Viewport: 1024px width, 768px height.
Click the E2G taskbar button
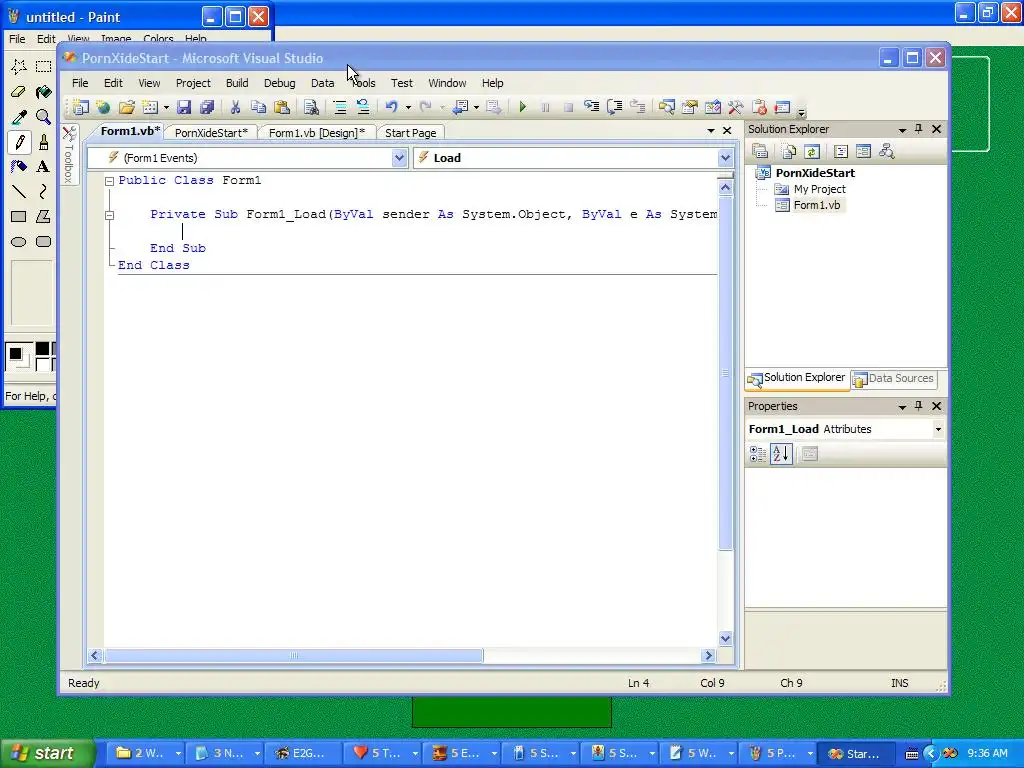[x=302, y=754]
